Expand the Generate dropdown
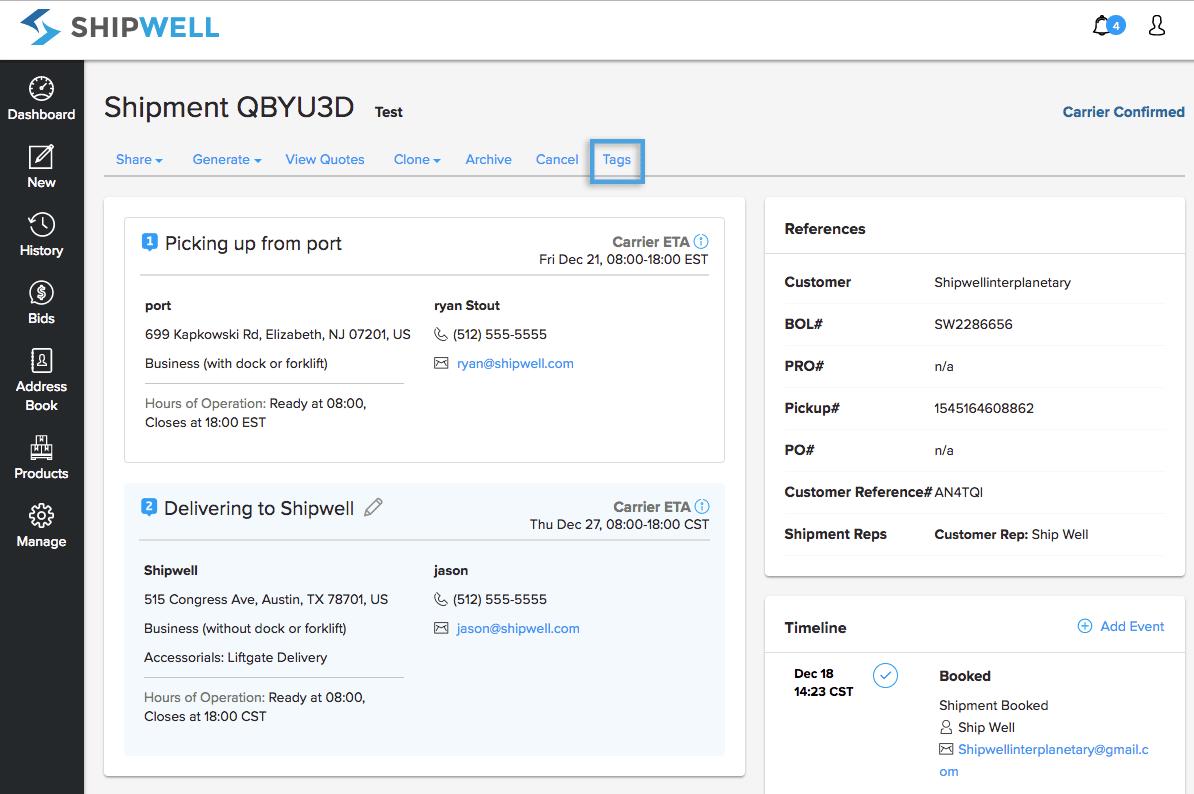The width and height of the screenshot is (1194, 794). (227, 159)
